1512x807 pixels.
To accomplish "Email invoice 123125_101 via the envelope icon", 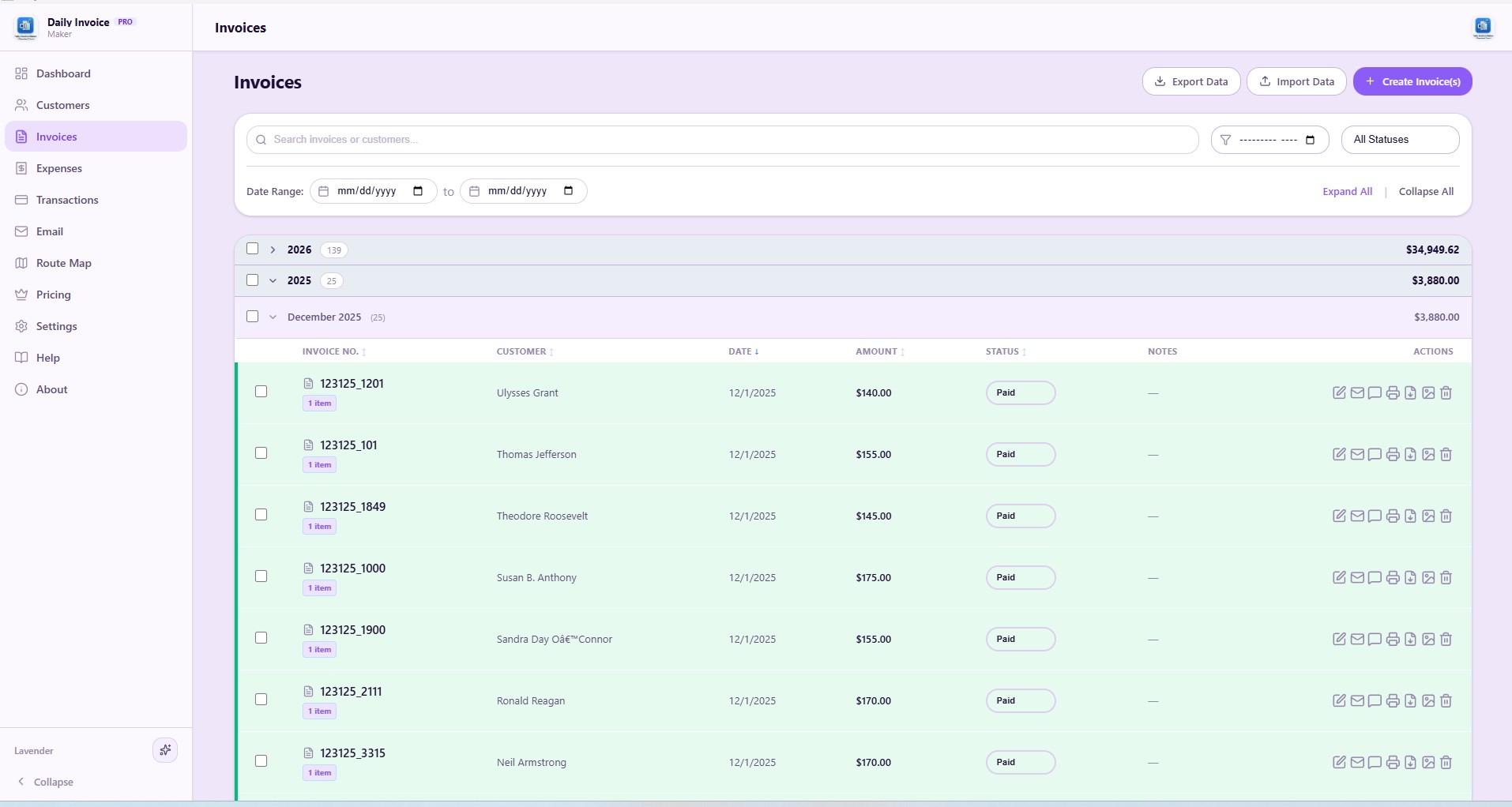I will pos(1358,454).
